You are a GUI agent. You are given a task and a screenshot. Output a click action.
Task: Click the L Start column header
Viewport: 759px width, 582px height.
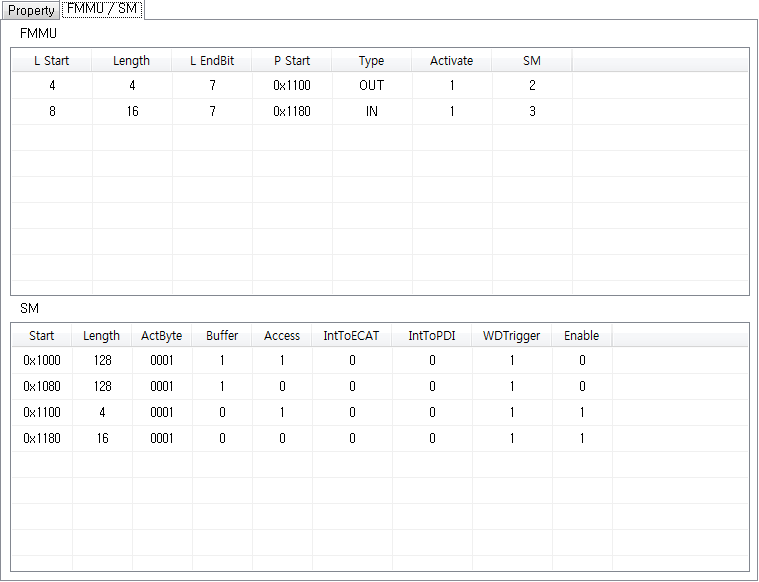pos(51,61)
